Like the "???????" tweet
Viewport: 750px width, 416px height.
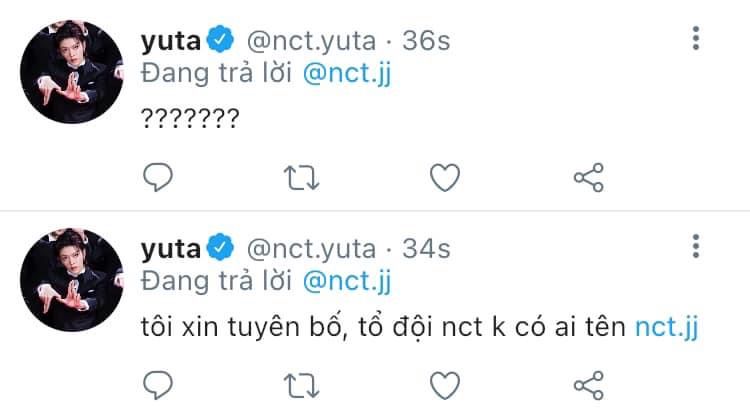point(444,178)
